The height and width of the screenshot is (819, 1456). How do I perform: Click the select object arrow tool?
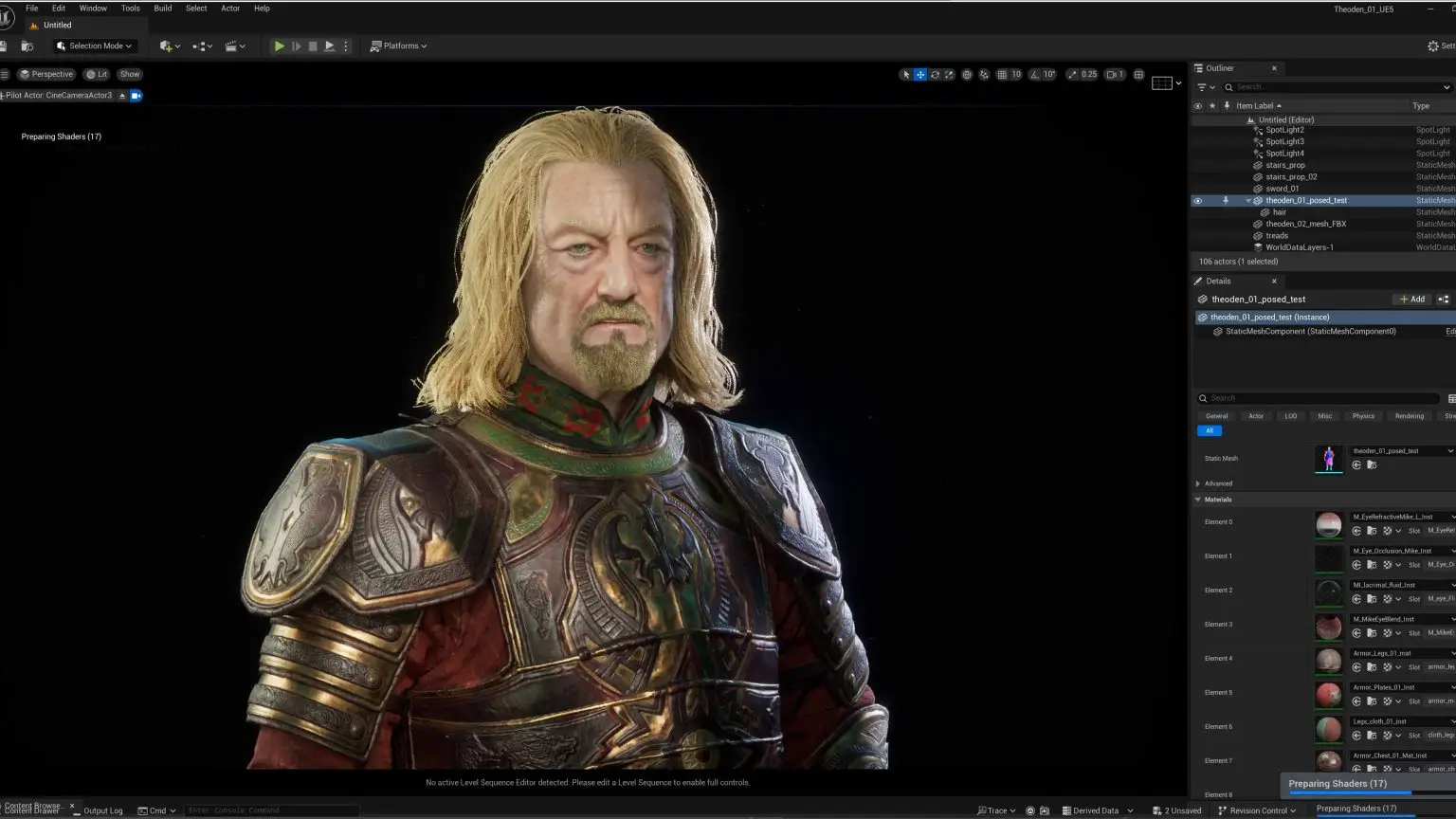pos(906,74)
